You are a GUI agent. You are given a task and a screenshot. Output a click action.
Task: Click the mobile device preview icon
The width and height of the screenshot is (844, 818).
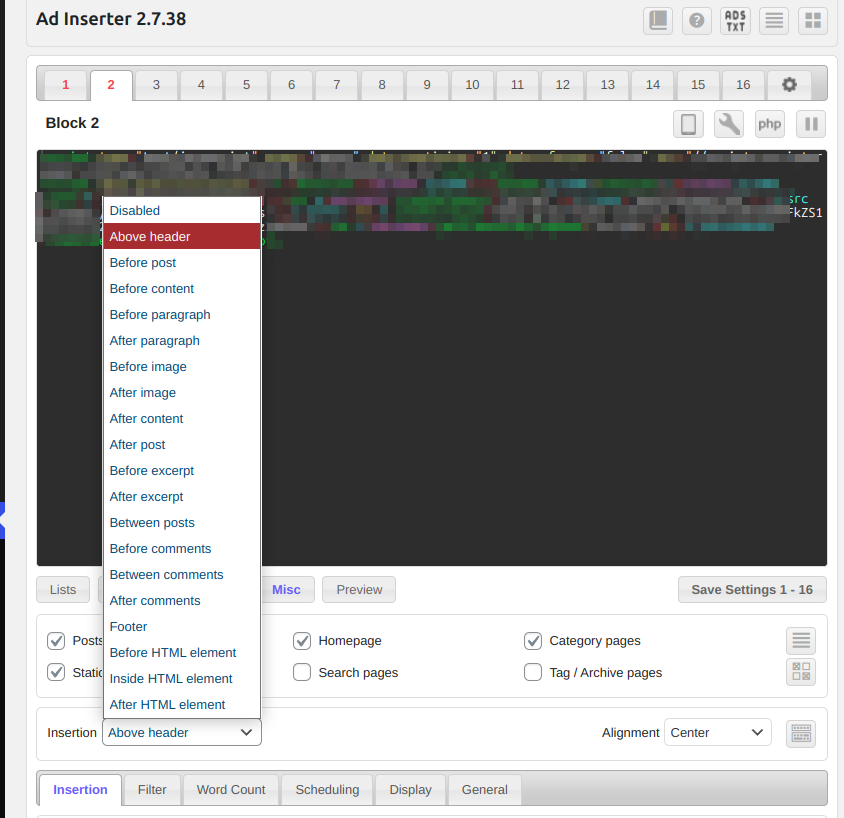[688, 124]
